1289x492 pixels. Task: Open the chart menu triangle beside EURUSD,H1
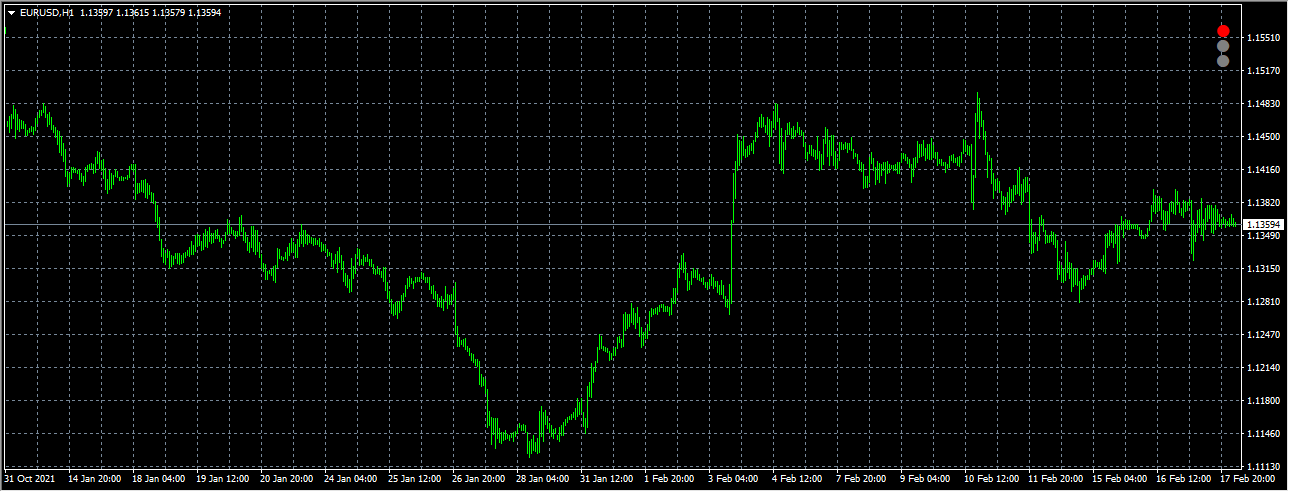[11, 13]
